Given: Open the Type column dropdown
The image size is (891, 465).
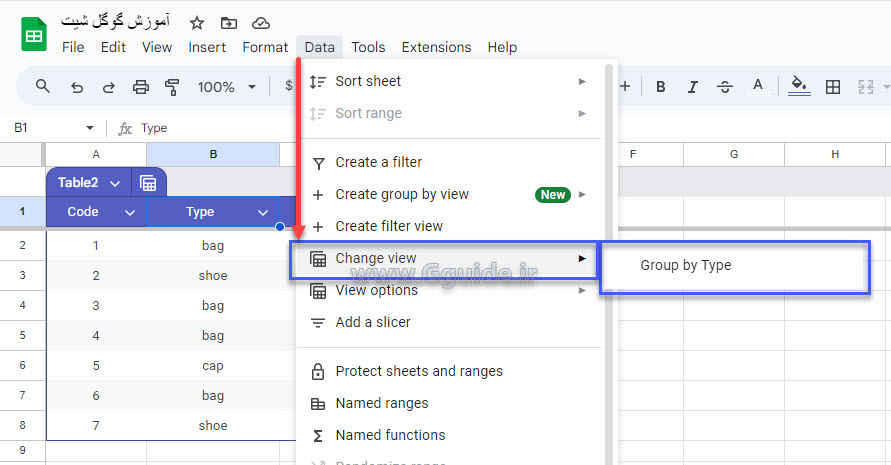Looking at the screenshot, I should [x=263, y=213].
